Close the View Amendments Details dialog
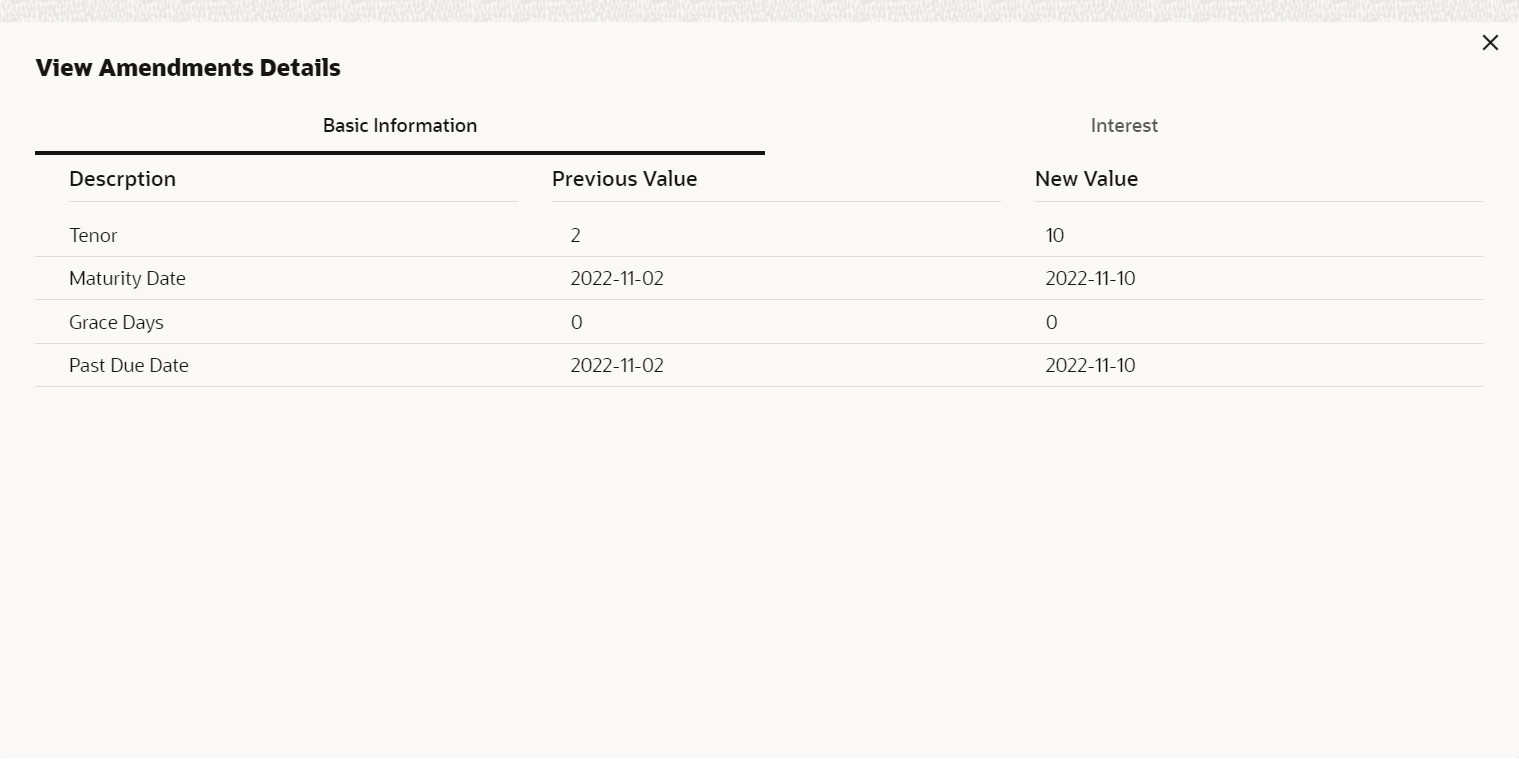 point(1490,43)
